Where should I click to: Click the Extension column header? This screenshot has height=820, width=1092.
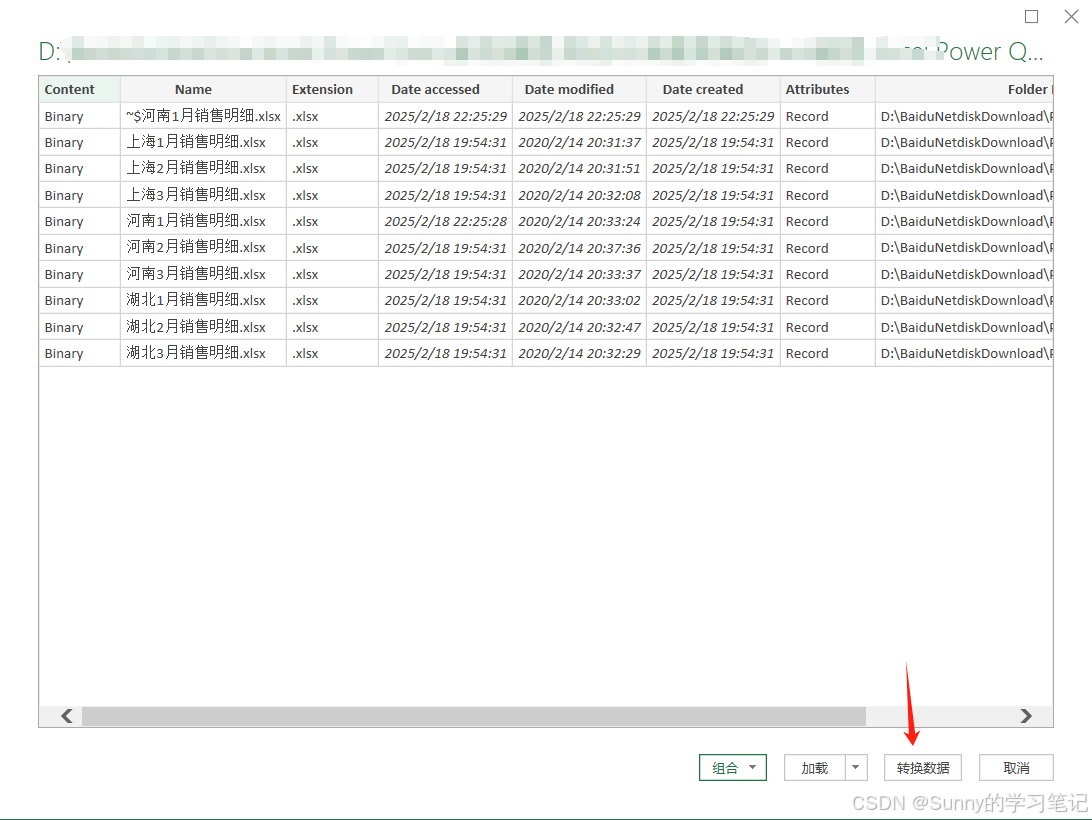tap(322, 89)
